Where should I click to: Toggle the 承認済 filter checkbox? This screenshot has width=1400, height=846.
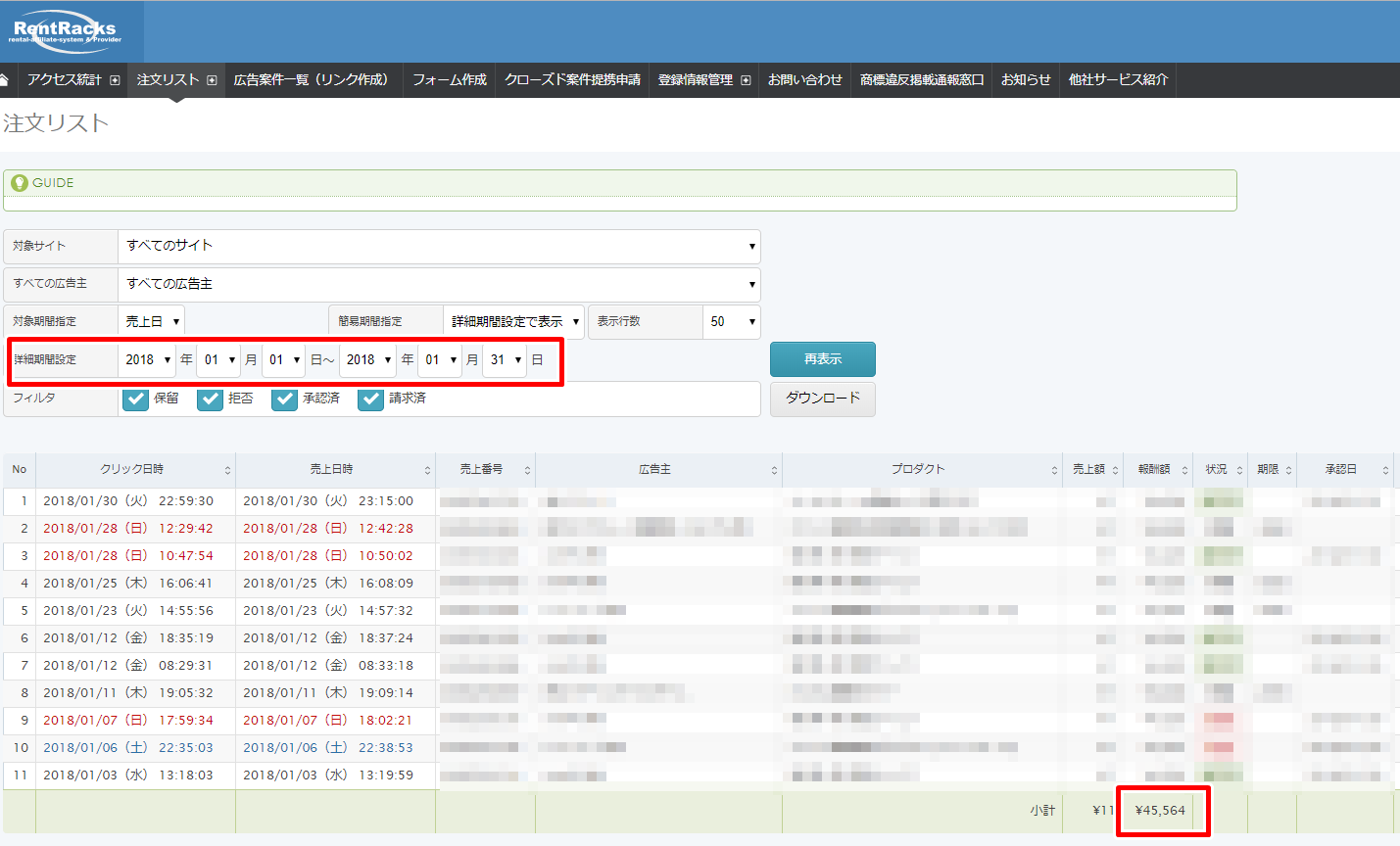[285, 399]
